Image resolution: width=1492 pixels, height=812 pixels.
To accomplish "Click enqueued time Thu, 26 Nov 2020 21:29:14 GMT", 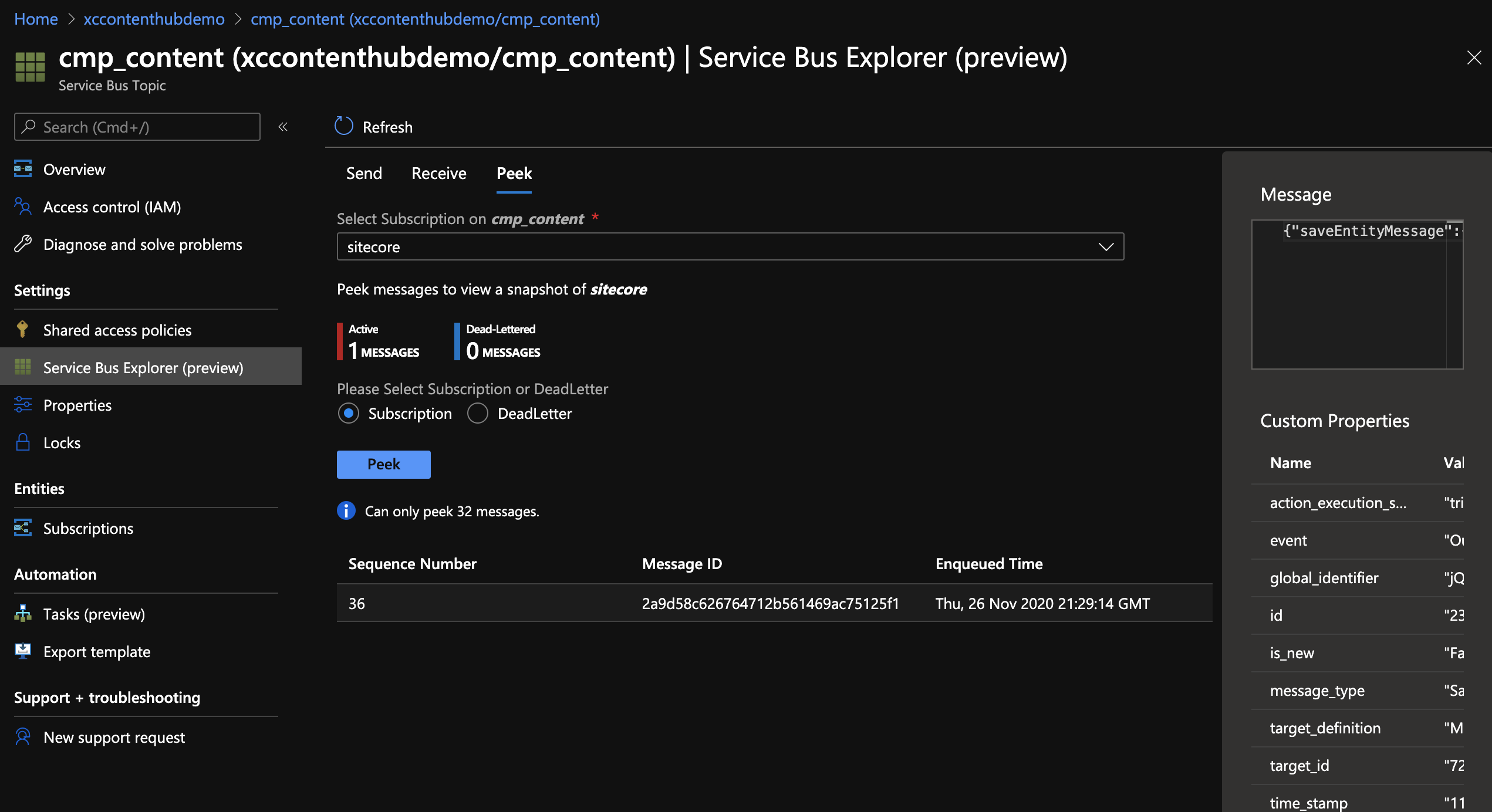I will tap(1042, 604).
